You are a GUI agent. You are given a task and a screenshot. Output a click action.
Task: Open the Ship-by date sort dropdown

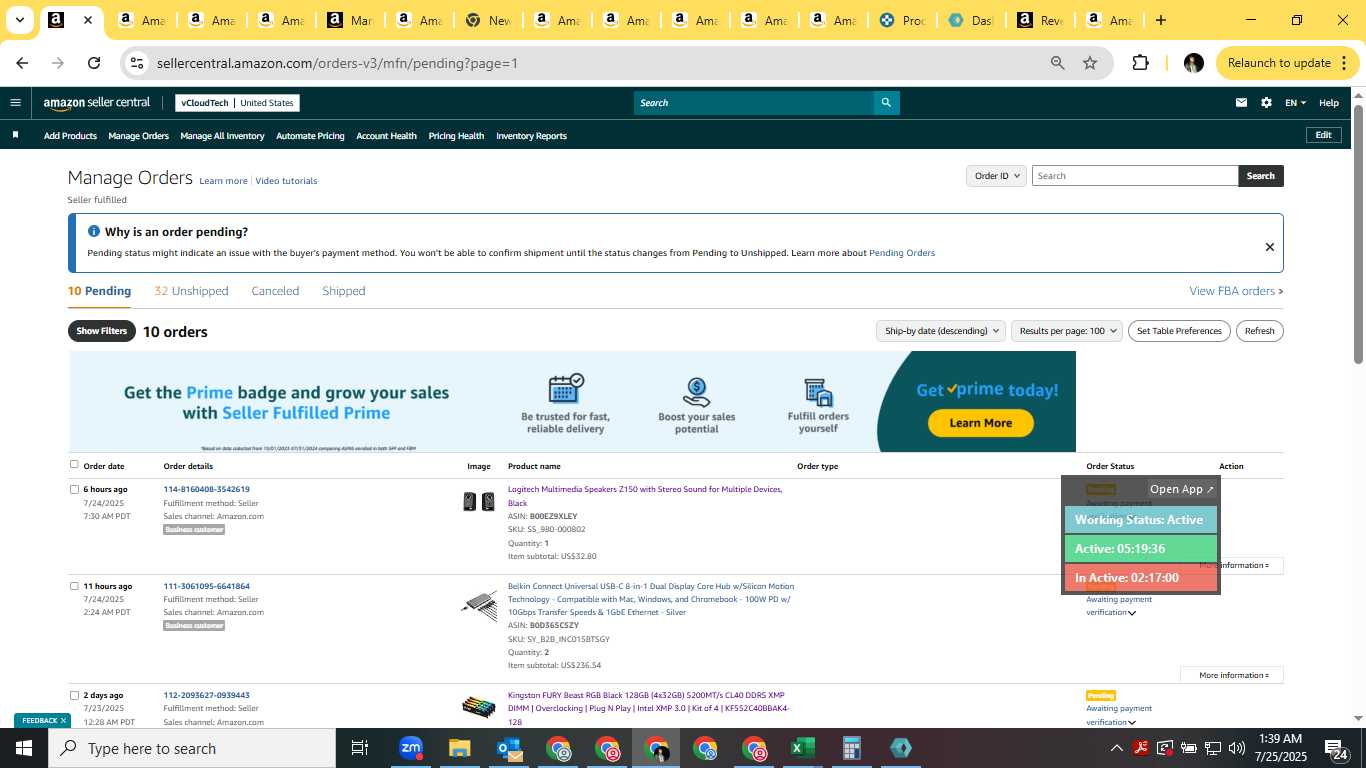(x=939, y=331)
